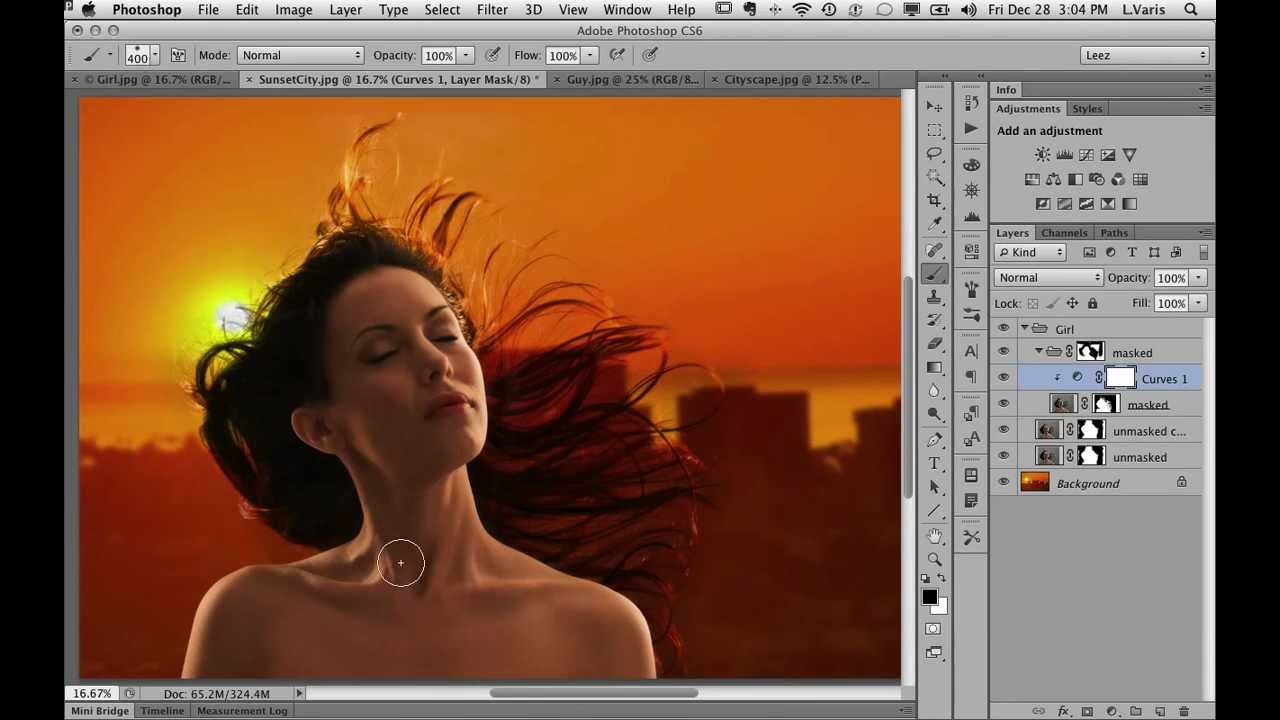Viewport: 1280px width, 720px height.
Task: Open the Mini Bridge panel
Action: [x=99, y=711]
